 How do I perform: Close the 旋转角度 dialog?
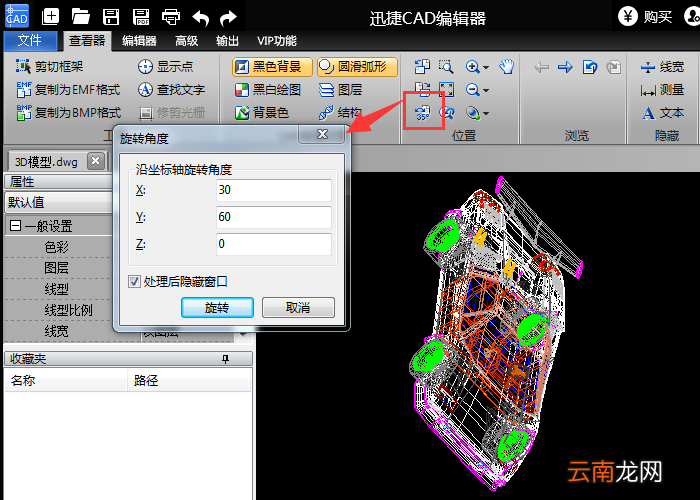322,134
